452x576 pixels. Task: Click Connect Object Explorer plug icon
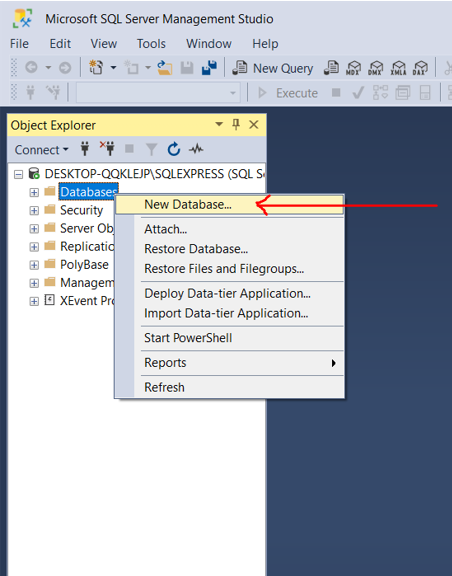[x=85, y=149]
